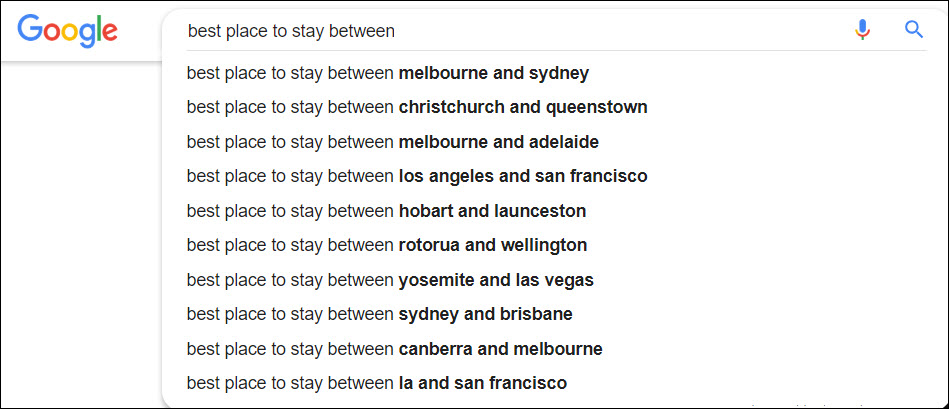Start voice search with the microphone icon

coord(862,30)
